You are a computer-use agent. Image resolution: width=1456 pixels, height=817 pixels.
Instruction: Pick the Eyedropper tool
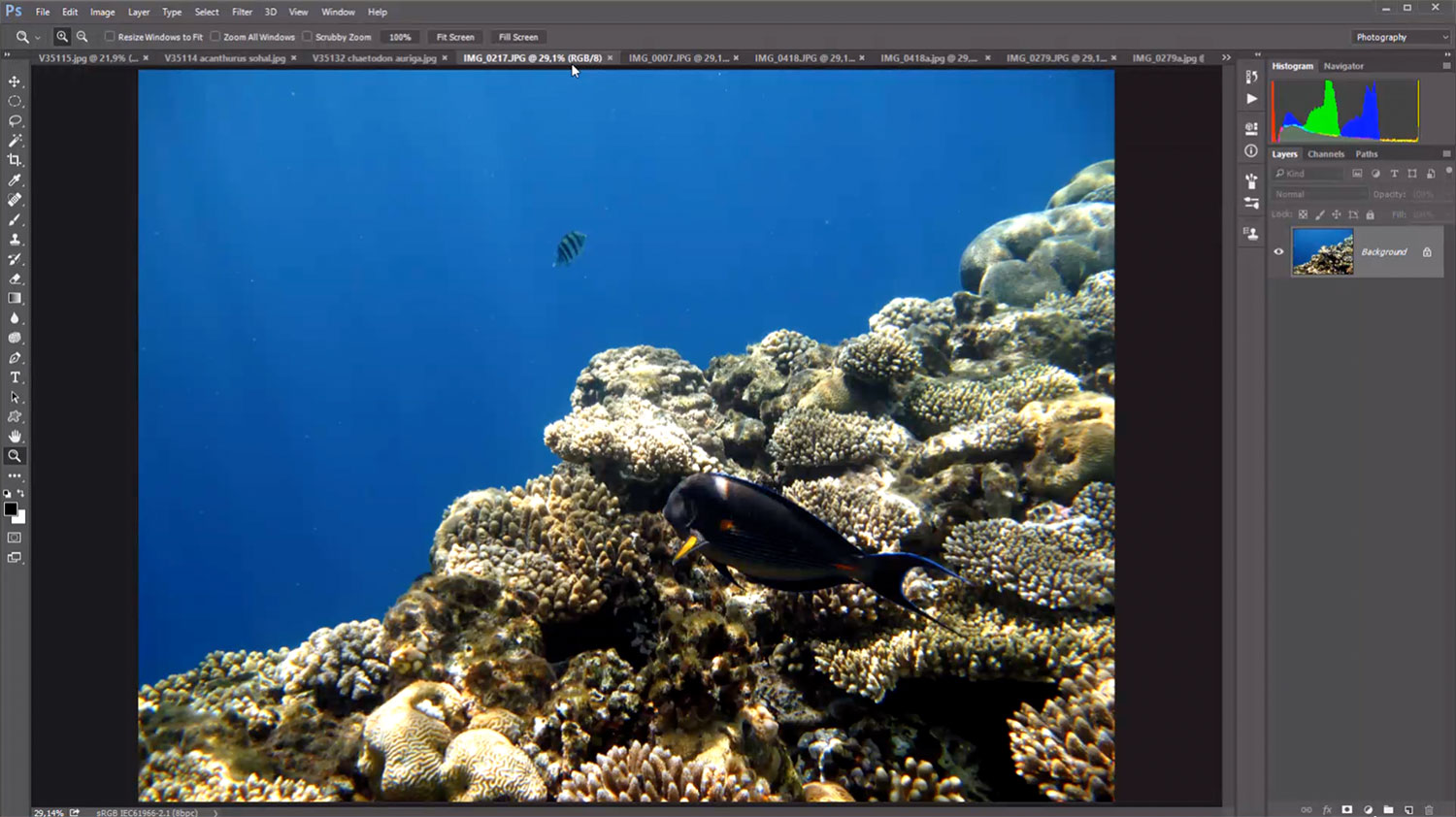(x=15, y=180)
